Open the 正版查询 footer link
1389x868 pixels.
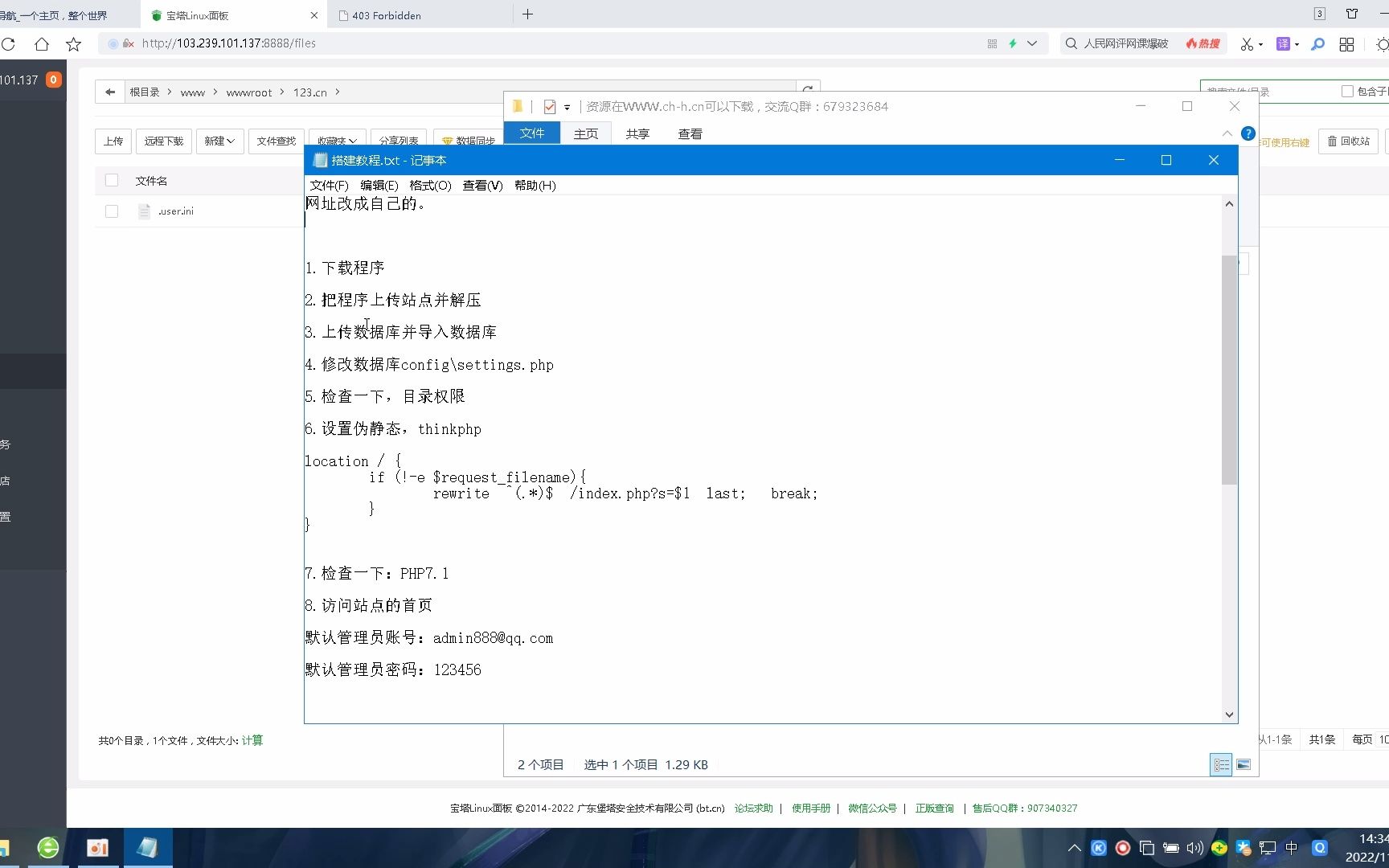(x=934, y=809)
